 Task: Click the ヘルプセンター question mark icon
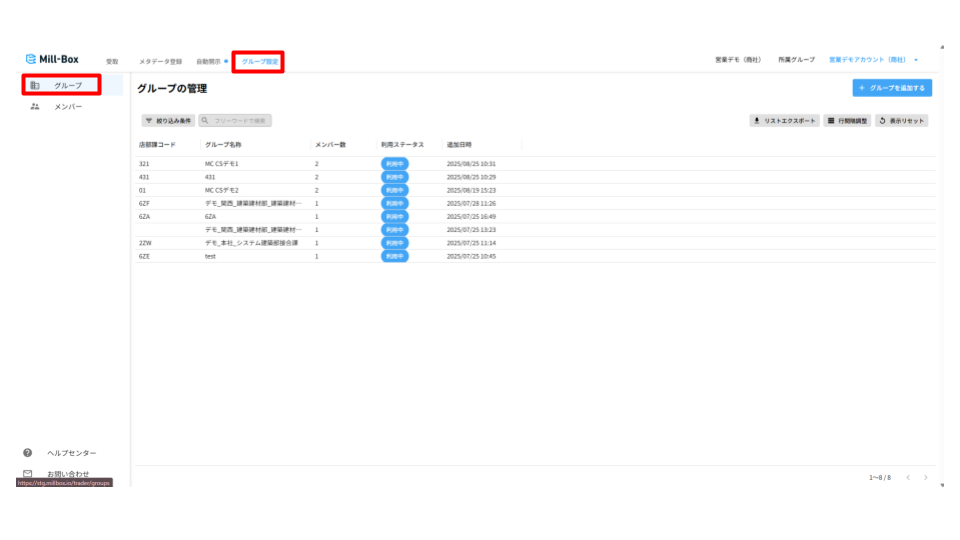click(28, 453)
